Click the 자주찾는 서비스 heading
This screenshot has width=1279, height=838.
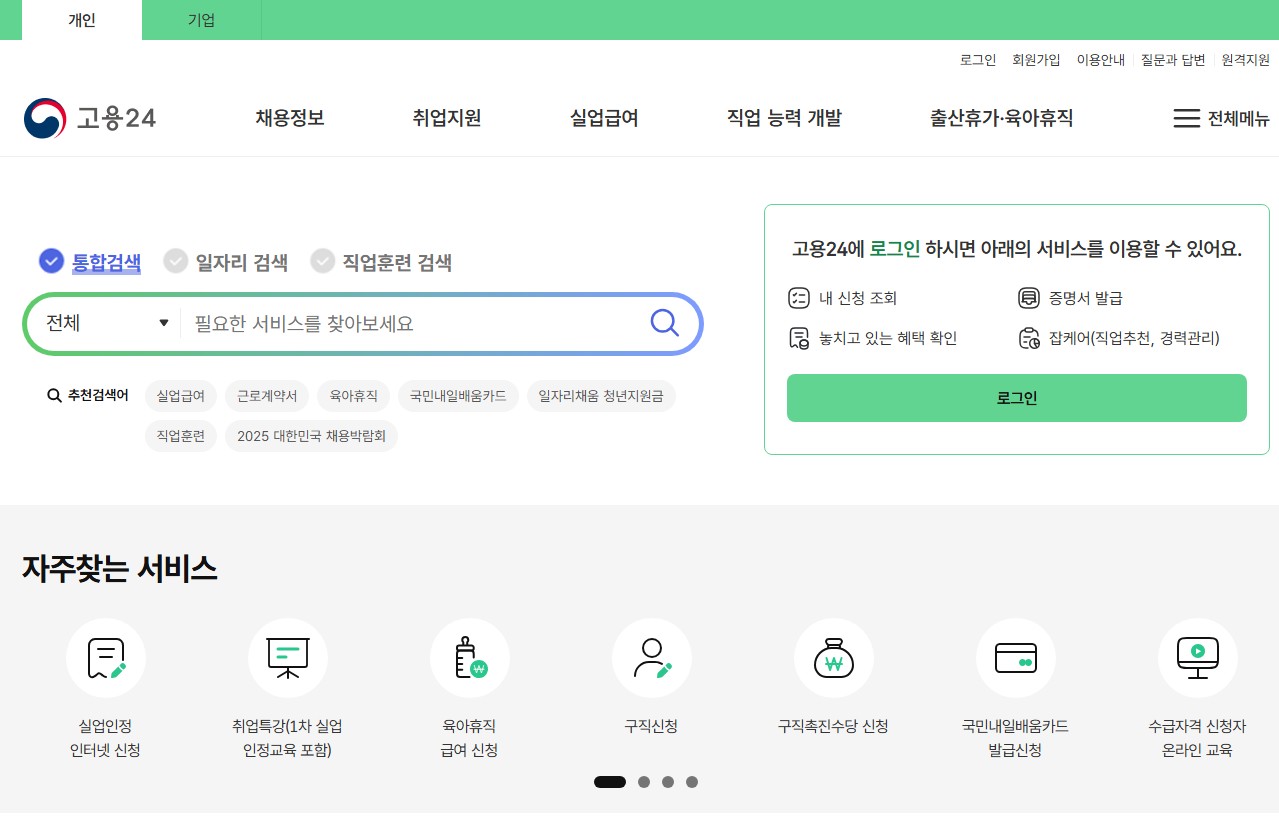(x=120, y=569)
